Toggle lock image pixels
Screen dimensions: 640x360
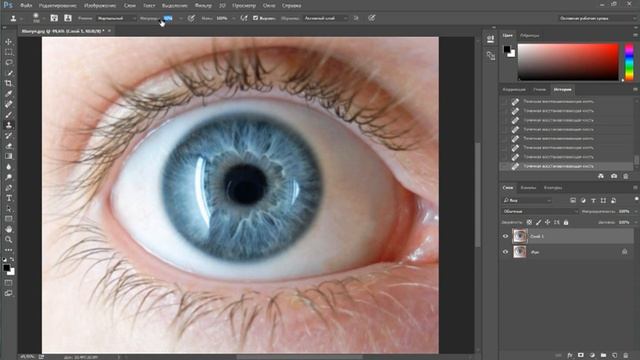coord(538,222)
